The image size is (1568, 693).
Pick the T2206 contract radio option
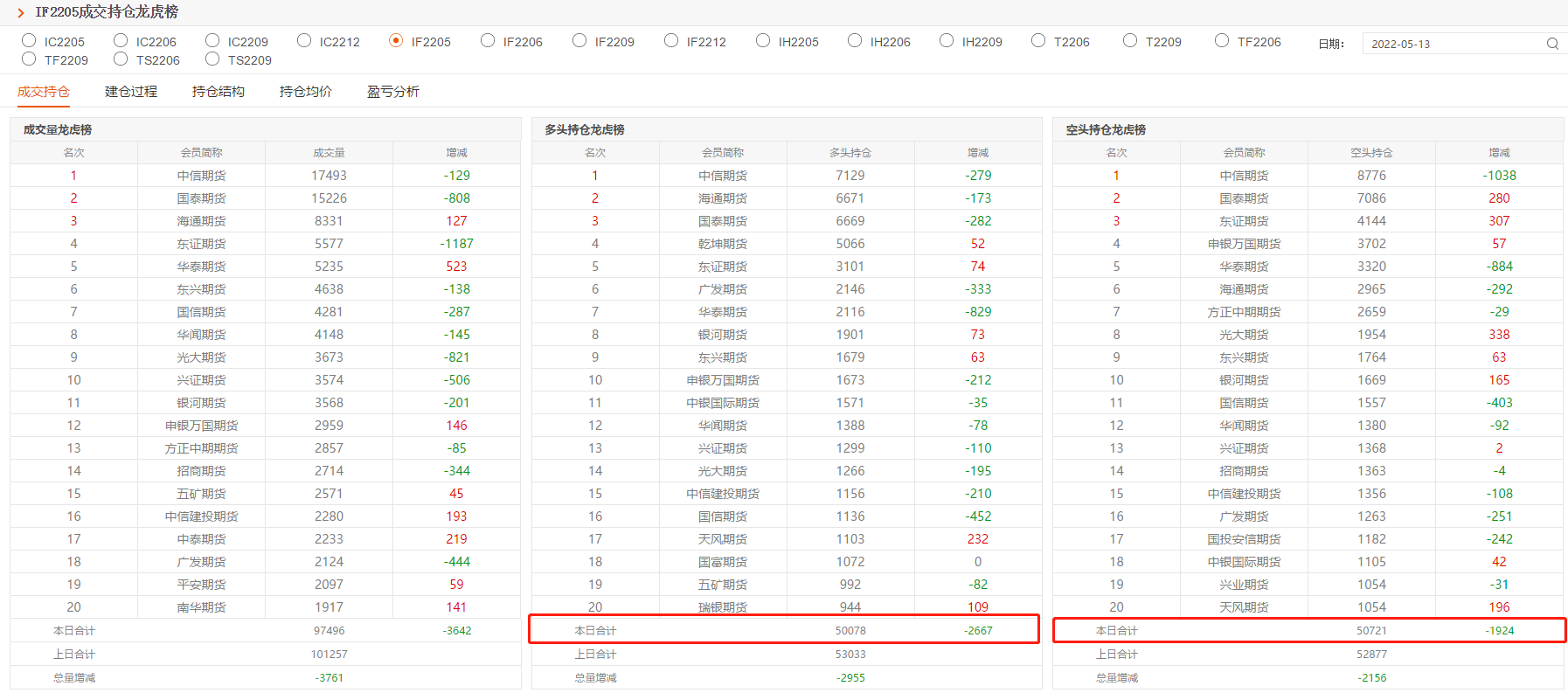(x=1039, y=40)
